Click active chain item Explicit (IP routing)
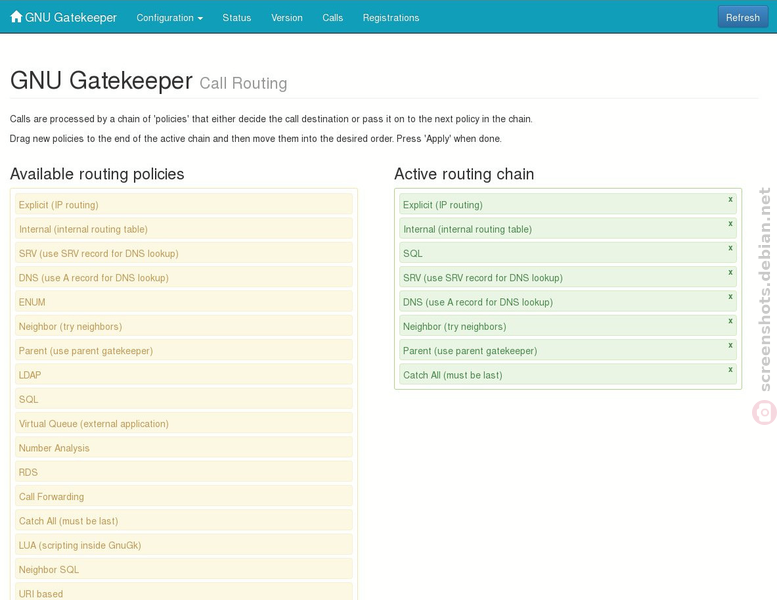 click(x=568, y=205)
